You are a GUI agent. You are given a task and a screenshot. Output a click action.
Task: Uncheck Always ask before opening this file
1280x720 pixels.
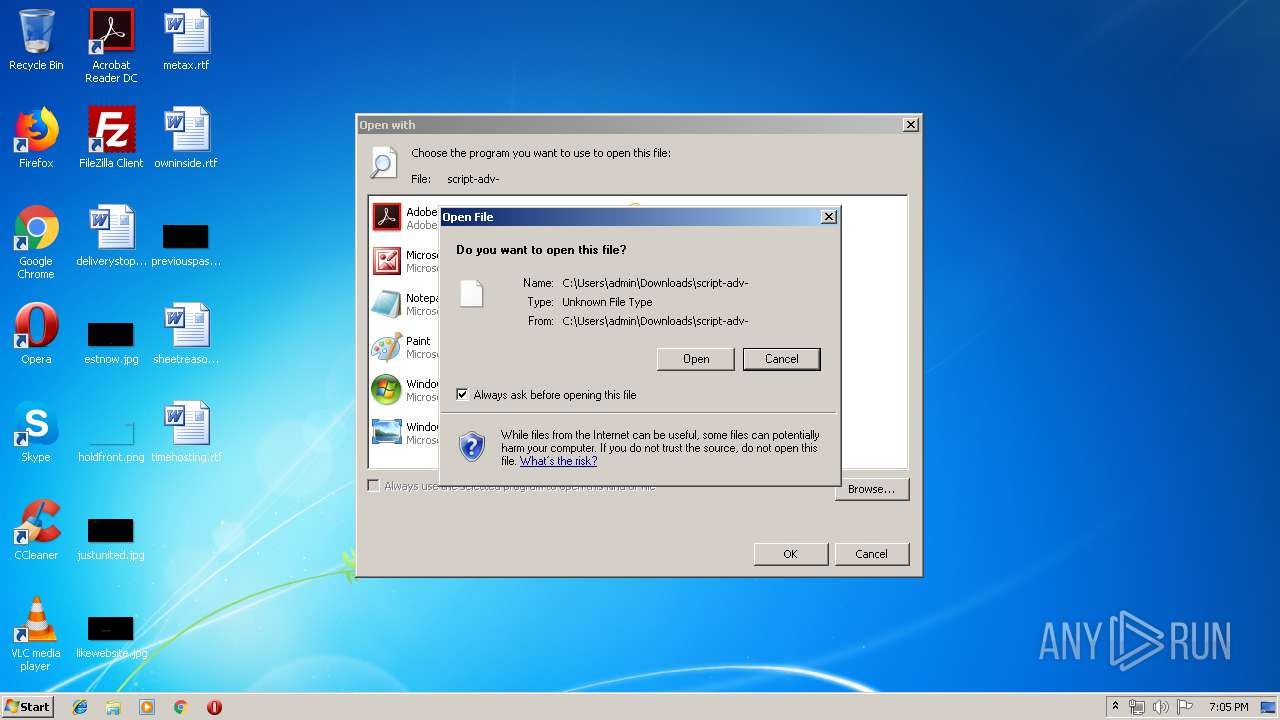pyautogui.click(x=462, y=395)
